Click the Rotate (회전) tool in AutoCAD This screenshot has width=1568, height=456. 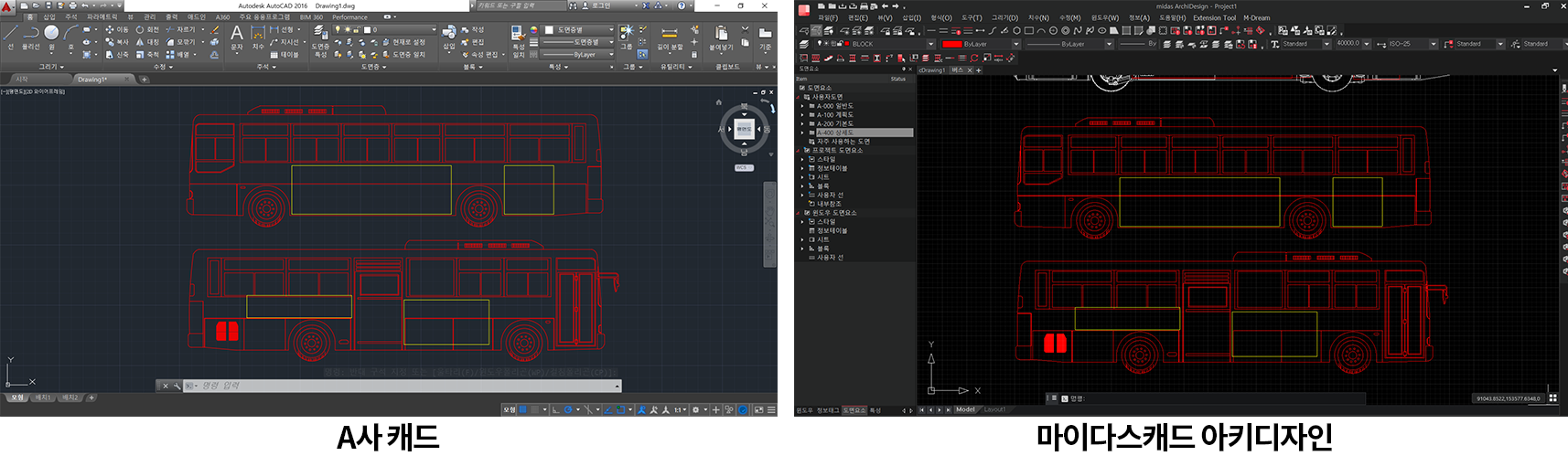pyautogui.click(x=147, y=30)
